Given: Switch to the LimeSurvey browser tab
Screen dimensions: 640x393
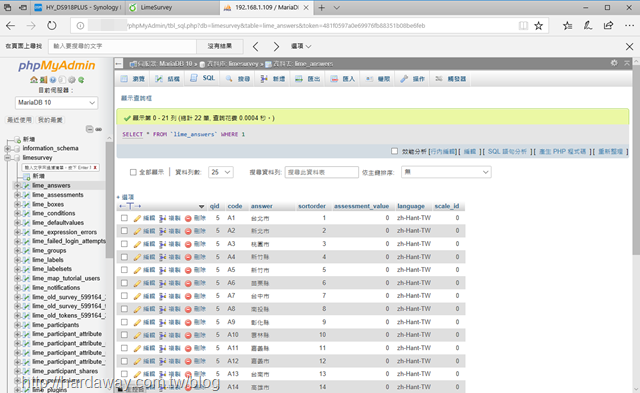Looking at the screenshot, I should (172, 8).
